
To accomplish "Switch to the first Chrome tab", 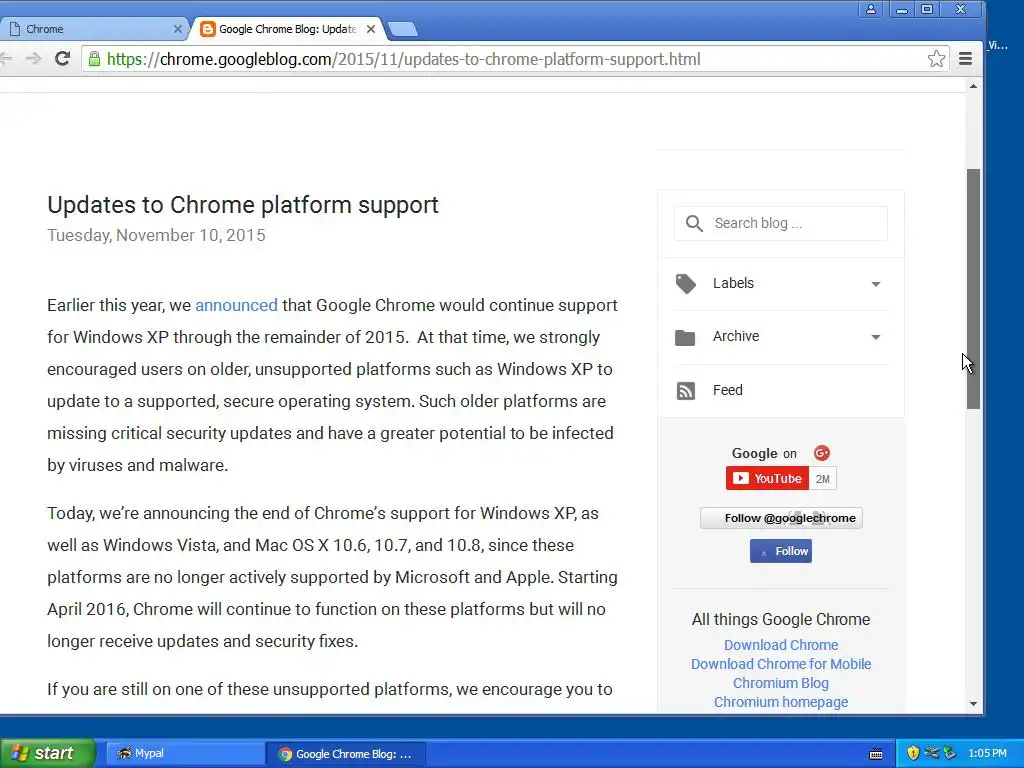I will coord(91,29).
